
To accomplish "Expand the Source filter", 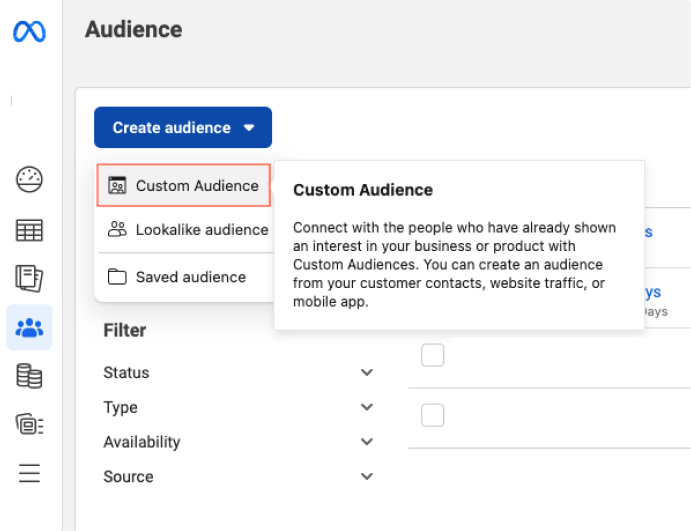I will 366,477.
